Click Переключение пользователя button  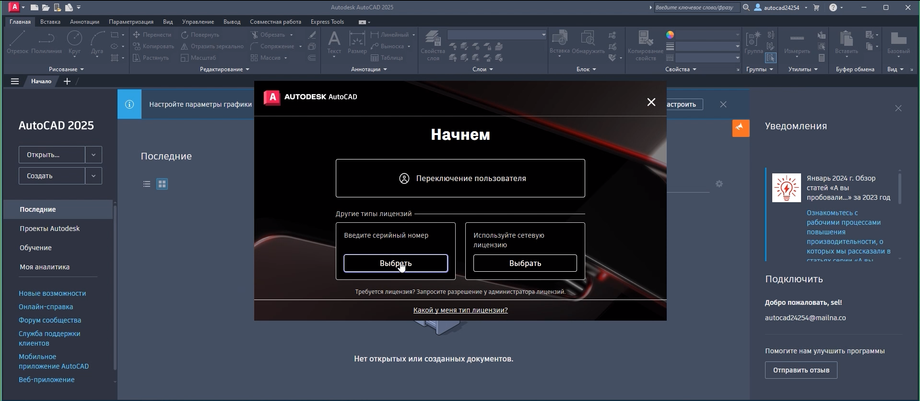tap(460, 178)
